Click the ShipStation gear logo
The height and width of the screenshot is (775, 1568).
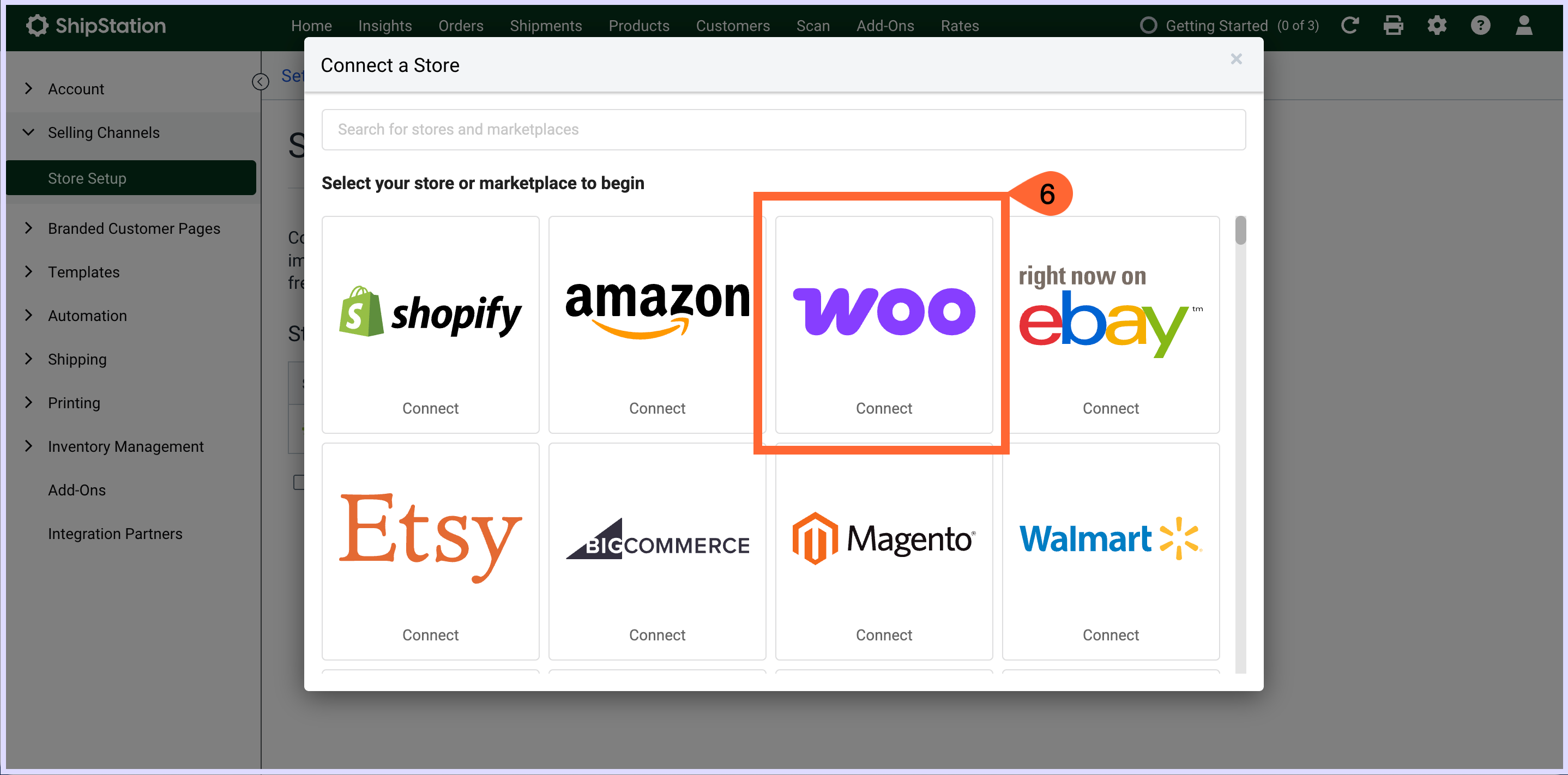[x=37, y=26]
